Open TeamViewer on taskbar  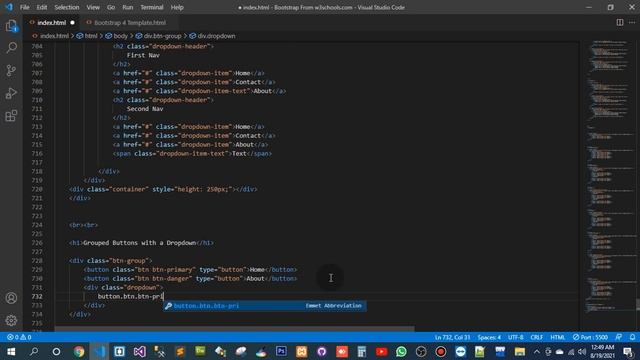coord(460,351)
